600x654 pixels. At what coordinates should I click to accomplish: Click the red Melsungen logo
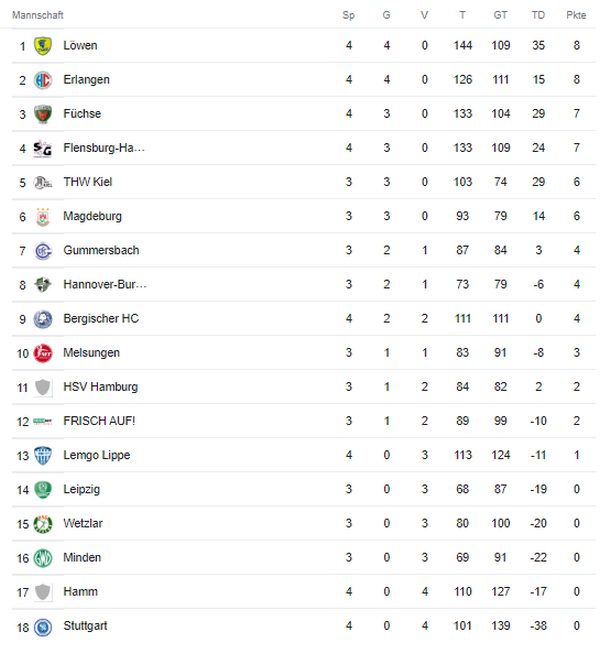pos(43,353)
